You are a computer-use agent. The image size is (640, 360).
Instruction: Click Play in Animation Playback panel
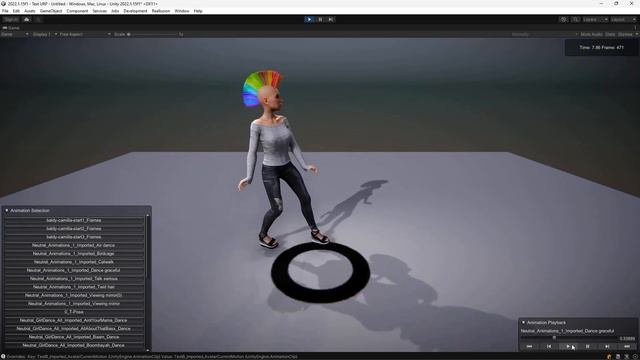click(568, 347)
